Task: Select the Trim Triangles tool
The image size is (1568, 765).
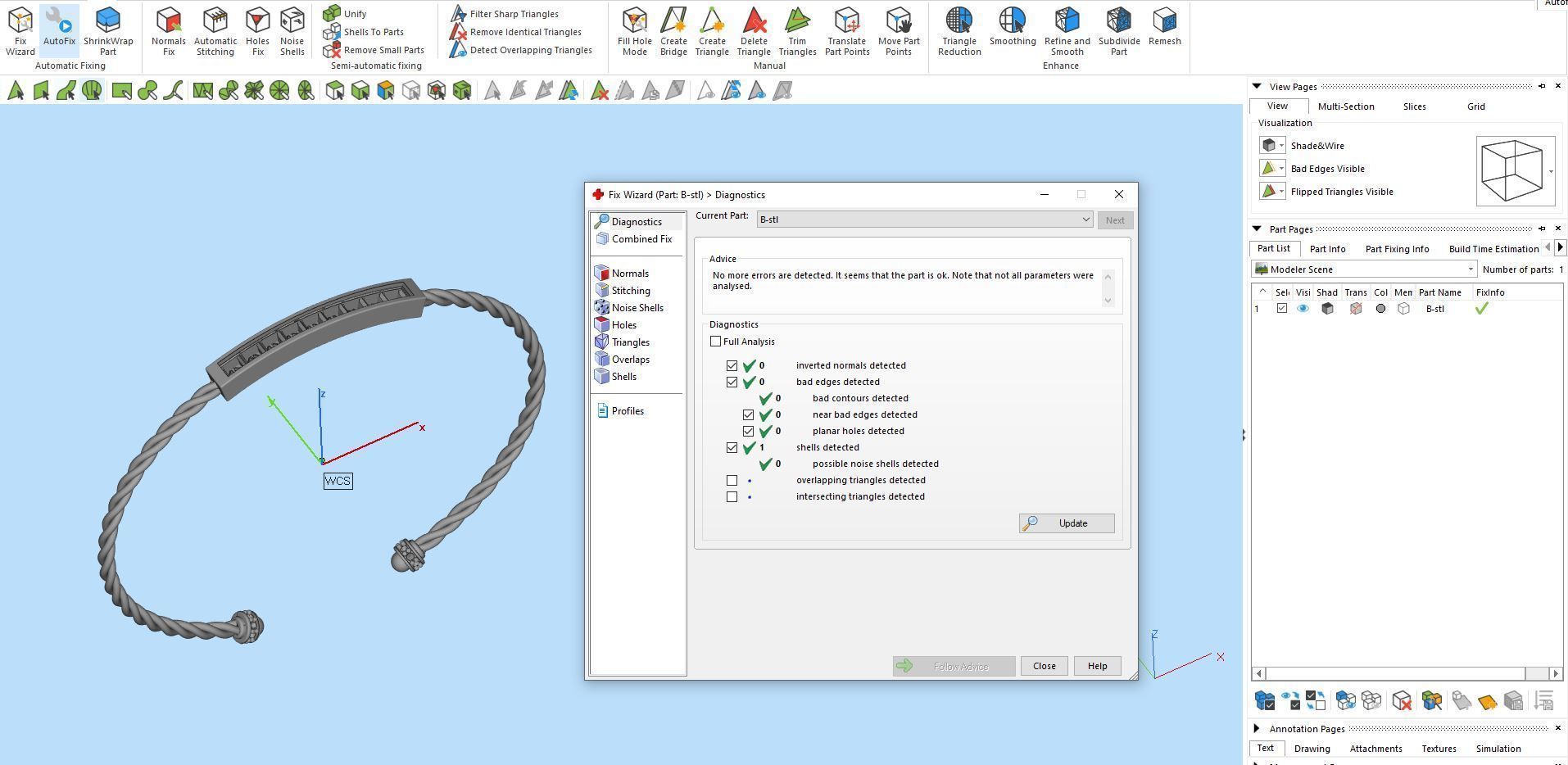Action: tap(797, 31)
